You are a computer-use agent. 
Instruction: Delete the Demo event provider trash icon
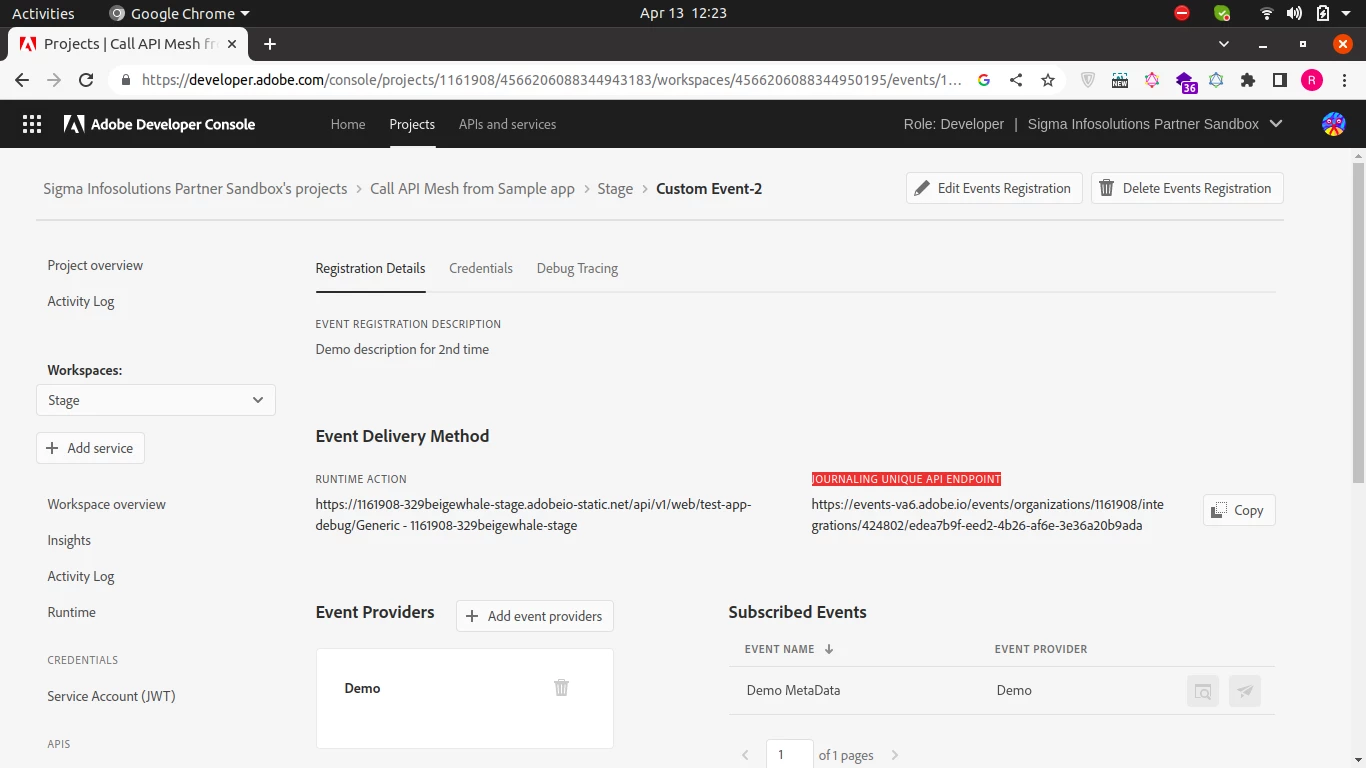[x=561, y=687]
